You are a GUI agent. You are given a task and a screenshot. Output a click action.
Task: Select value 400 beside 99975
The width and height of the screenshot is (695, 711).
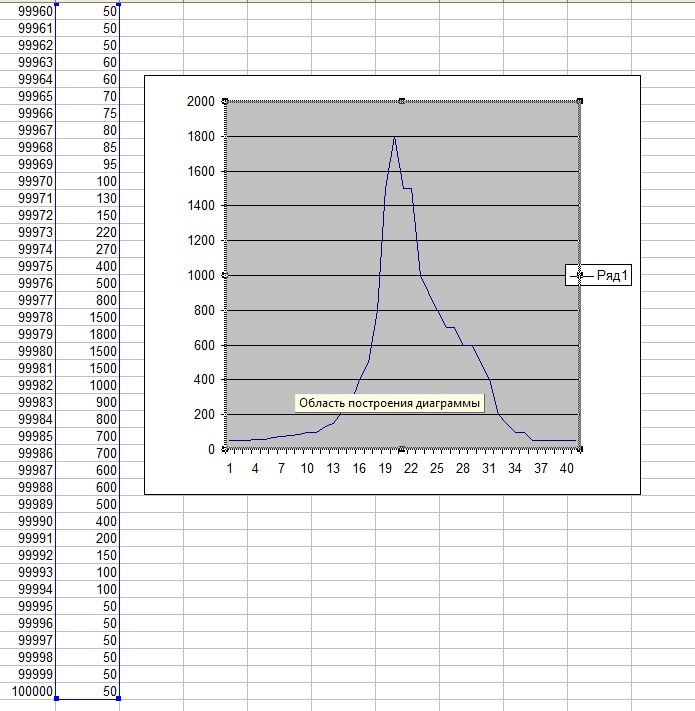tap(87, 266)
